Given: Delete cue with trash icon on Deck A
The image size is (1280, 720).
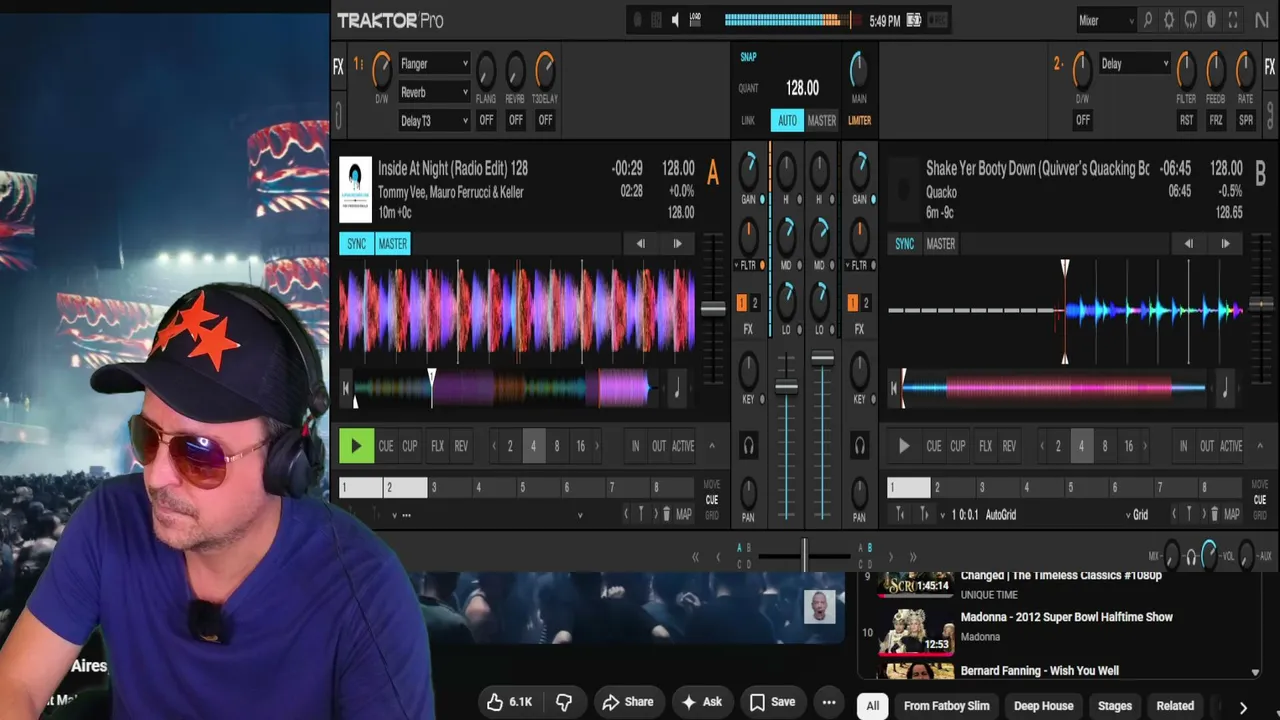Looking at the screenshot, I should tap(667, 514).
